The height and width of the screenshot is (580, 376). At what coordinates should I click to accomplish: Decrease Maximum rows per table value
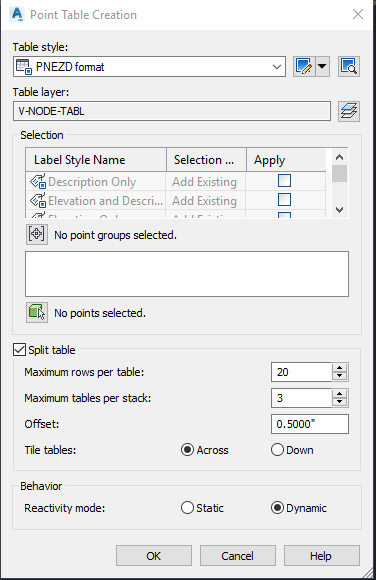339,376
